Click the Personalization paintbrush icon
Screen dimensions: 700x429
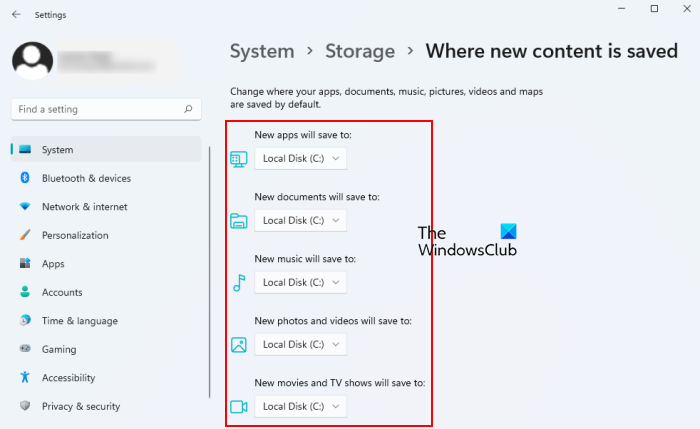25,236
